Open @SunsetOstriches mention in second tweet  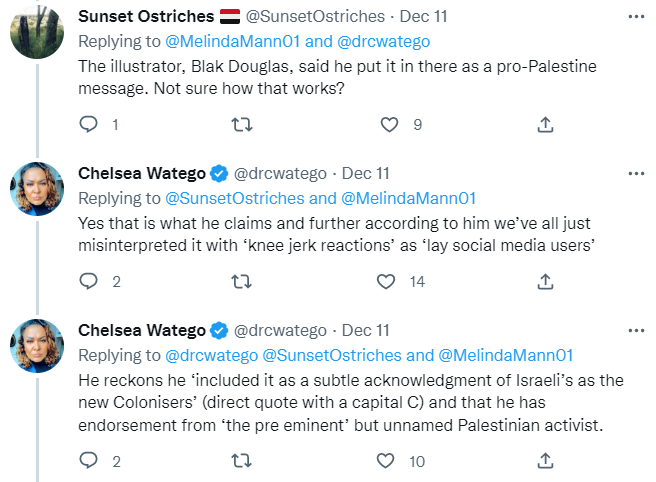pos(235,198)
